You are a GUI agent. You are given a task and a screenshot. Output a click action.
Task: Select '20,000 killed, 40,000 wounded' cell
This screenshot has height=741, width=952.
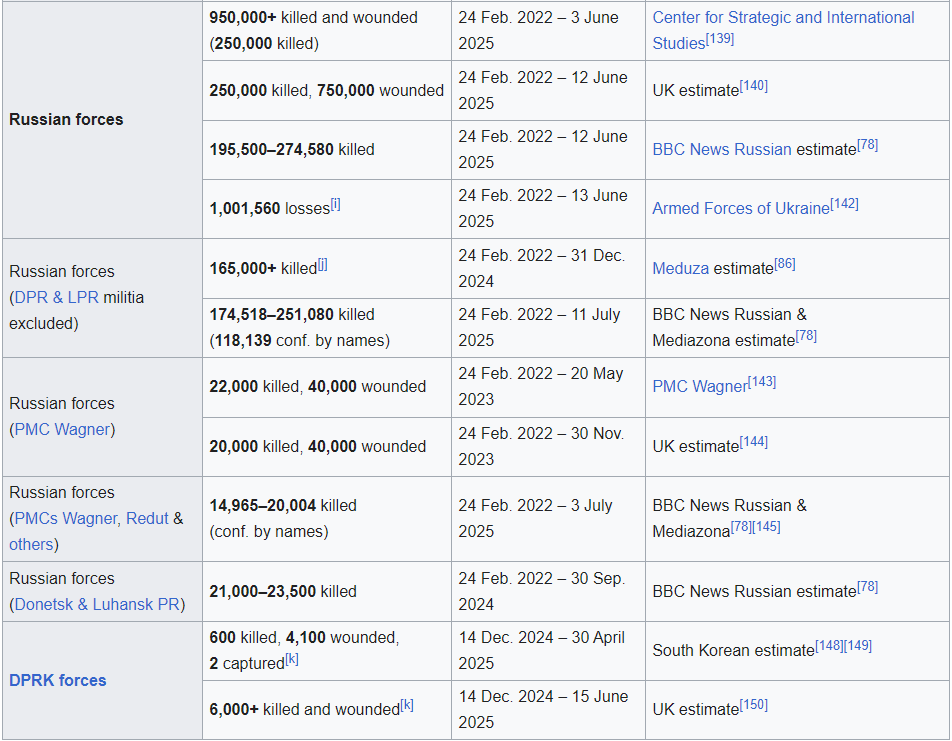pos(327,446)
